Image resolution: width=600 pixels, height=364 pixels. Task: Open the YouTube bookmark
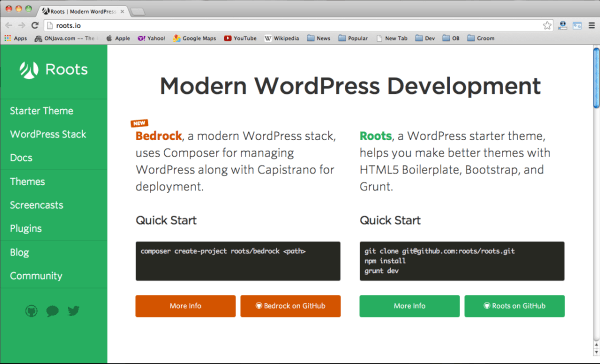click(x=240, y=38)
